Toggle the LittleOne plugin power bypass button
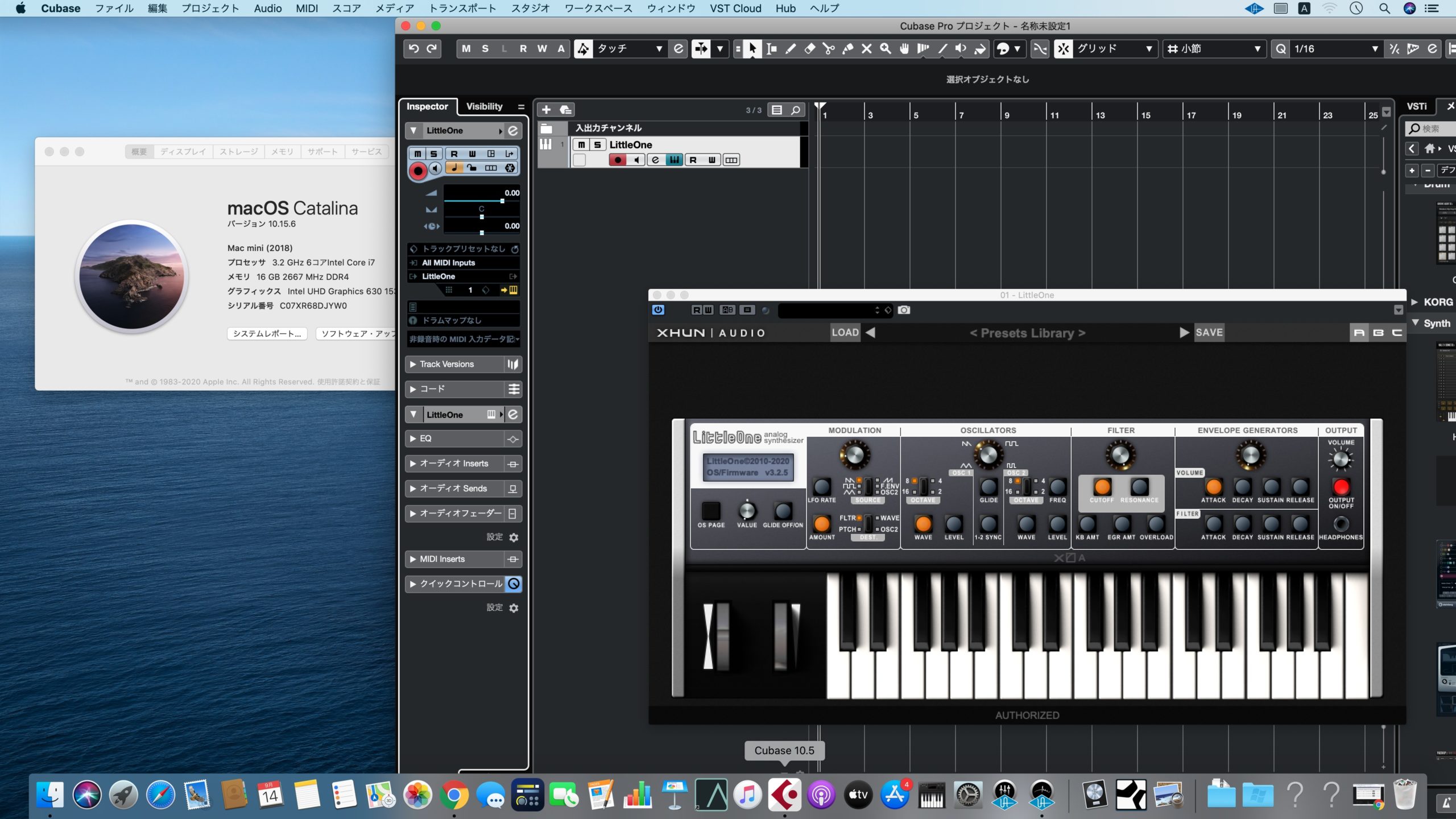 (x=658, y=310)
